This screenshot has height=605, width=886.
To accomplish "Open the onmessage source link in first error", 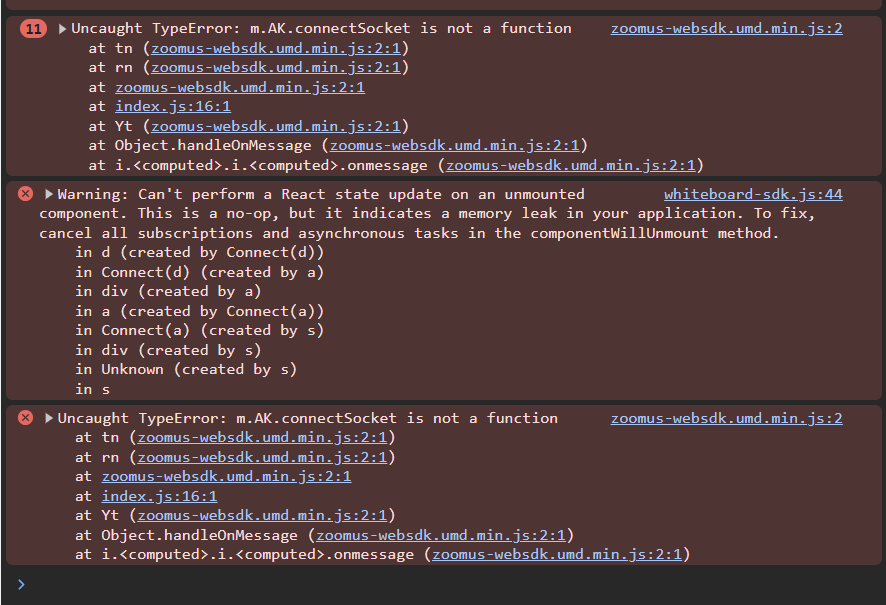I will (x=571, y=165).
